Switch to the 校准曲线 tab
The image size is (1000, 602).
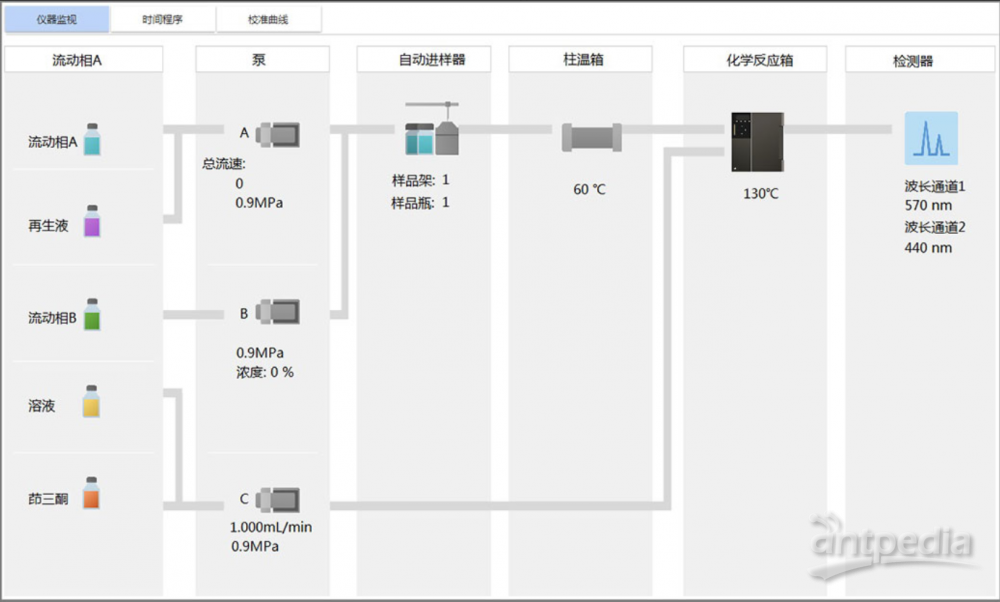pos(267,19)
